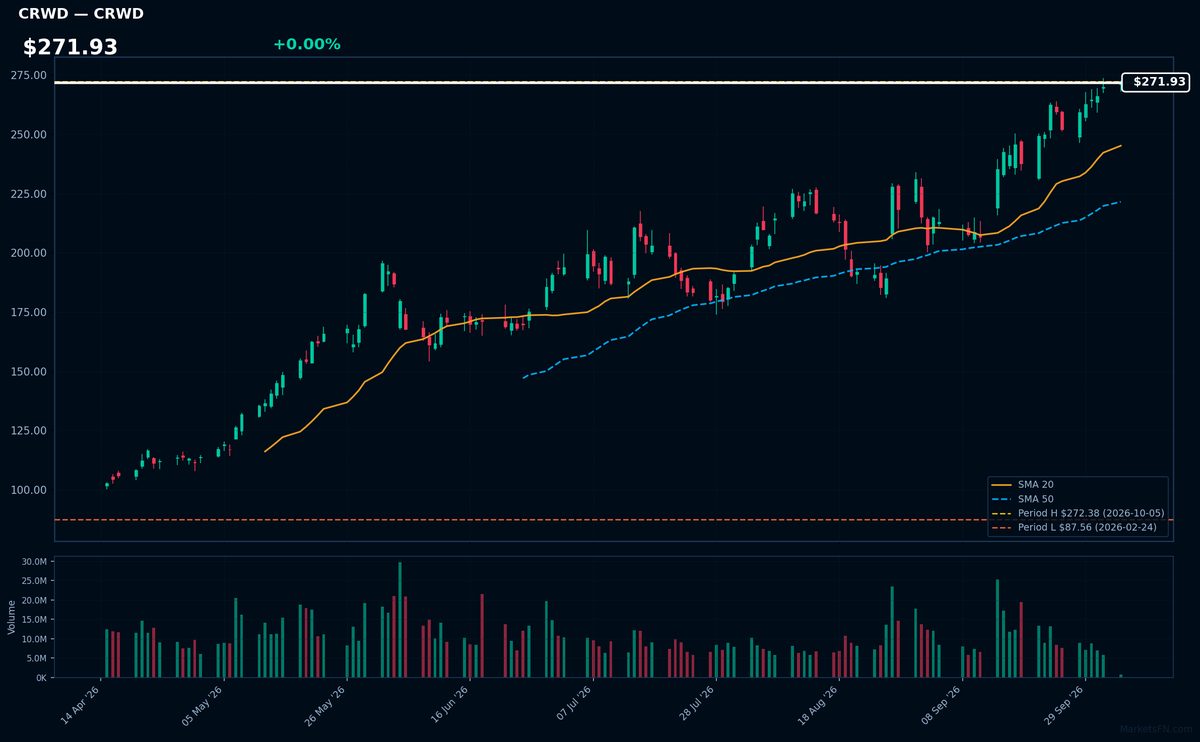The height and width of the screenshot is (742, 1200).
Task: Click the 25.0M volume axis label
Action: pyautogui.click(x=34, y=581)
